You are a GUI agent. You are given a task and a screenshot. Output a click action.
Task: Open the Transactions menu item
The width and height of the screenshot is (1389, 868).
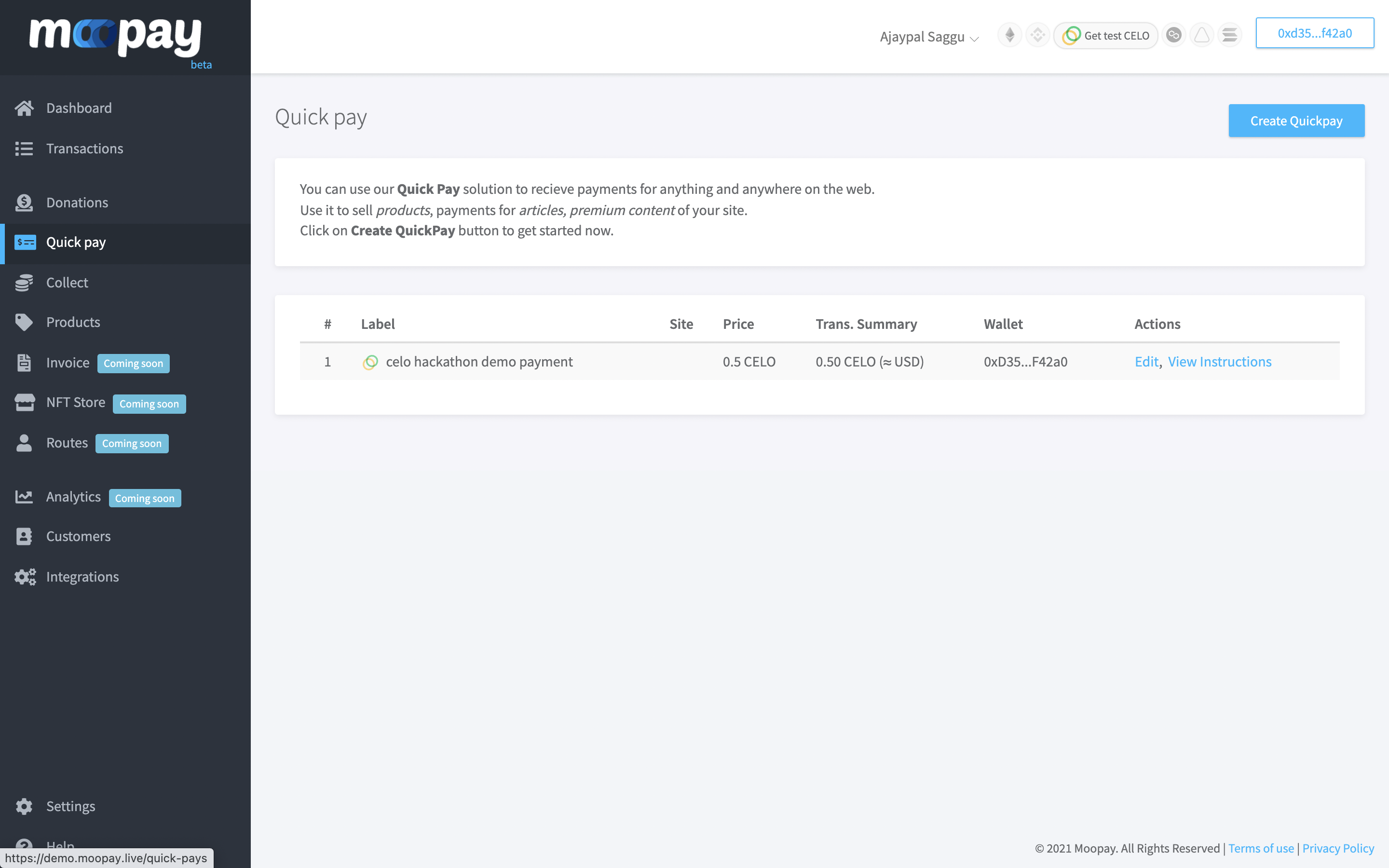[84, 149]
